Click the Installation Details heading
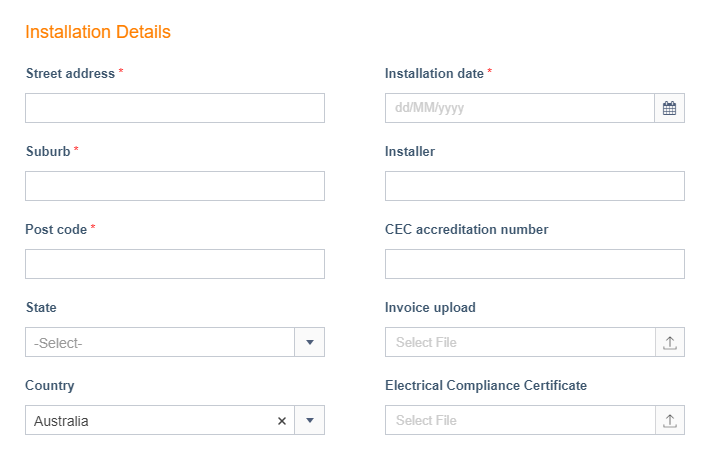 (x=98, y=32)
